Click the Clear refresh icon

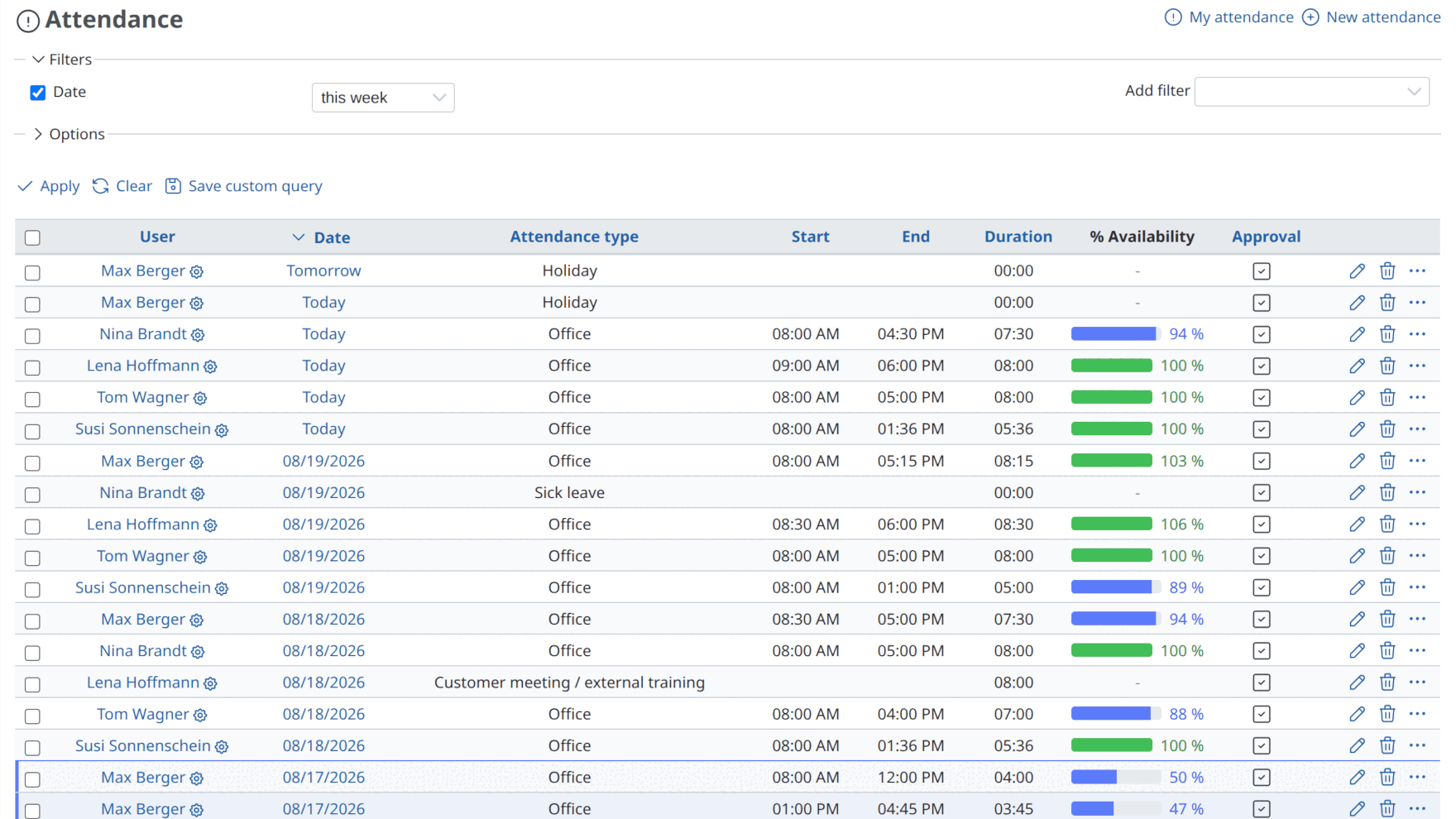(x=100, y=186)
